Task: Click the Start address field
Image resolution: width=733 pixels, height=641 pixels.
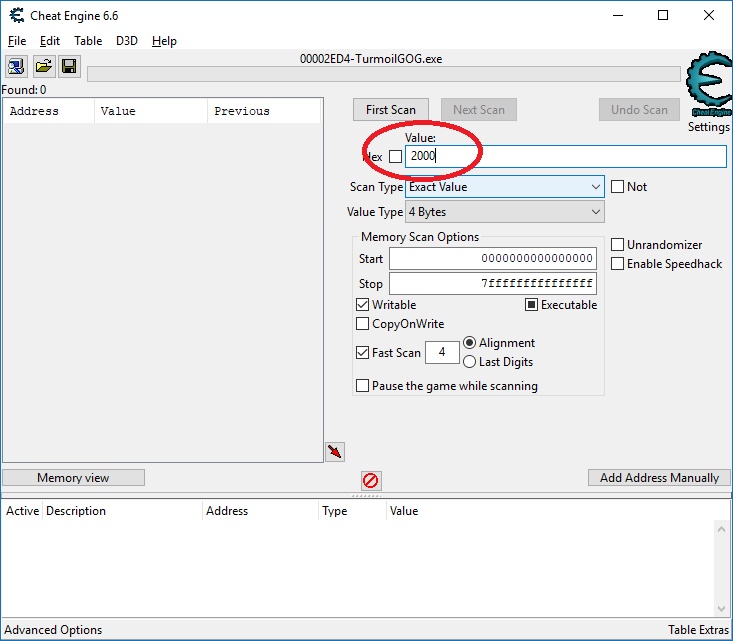Action: coord(493,259)
